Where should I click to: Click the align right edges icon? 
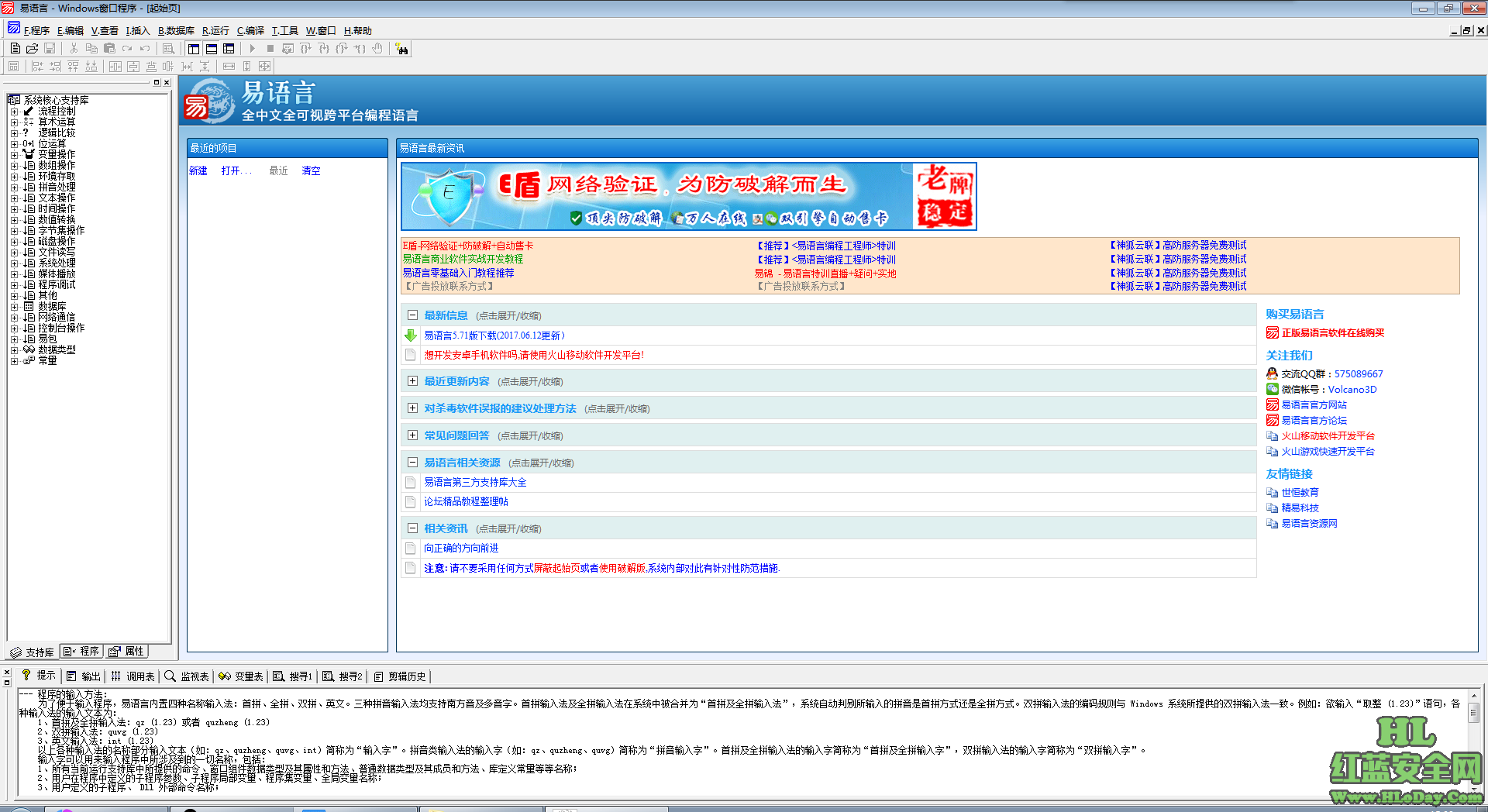coord(55,66)
